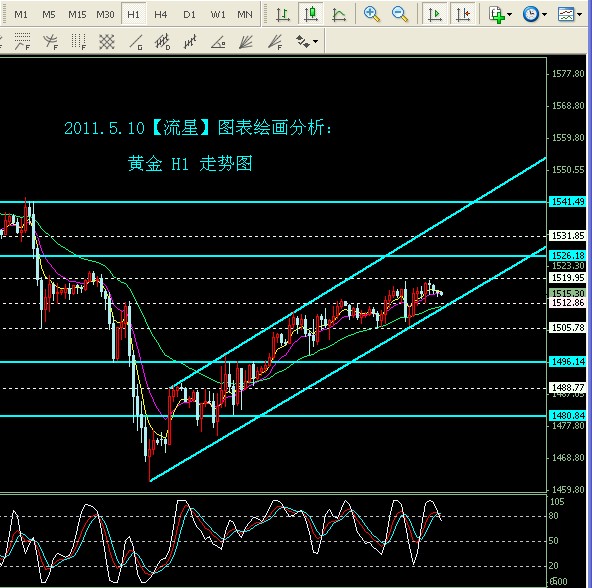Select the bar chart icon
592x588 pixels.
(x=282, y=14)
